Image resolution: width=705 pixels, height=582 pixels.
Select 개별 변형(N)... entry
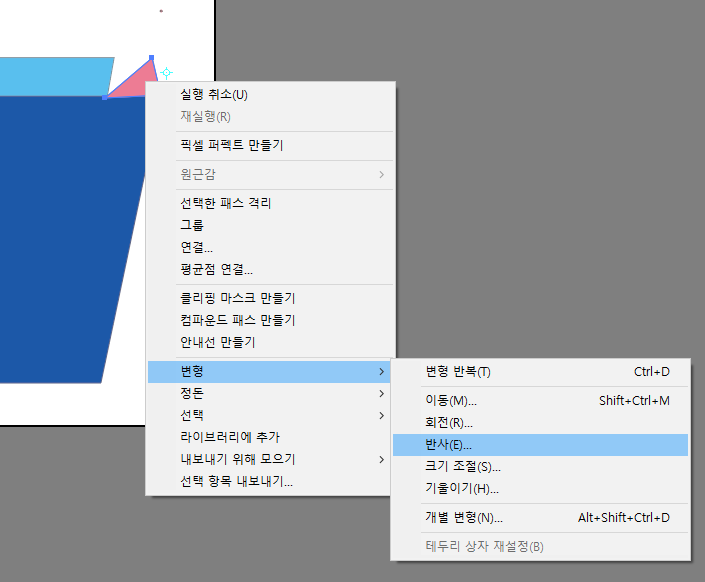click(x=540, y=518)
